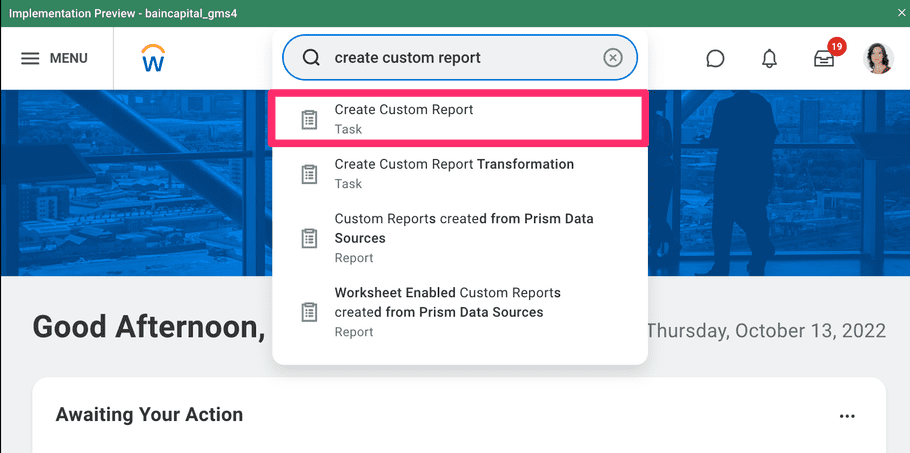Click the Workday logo home icon

pos(153,58)
